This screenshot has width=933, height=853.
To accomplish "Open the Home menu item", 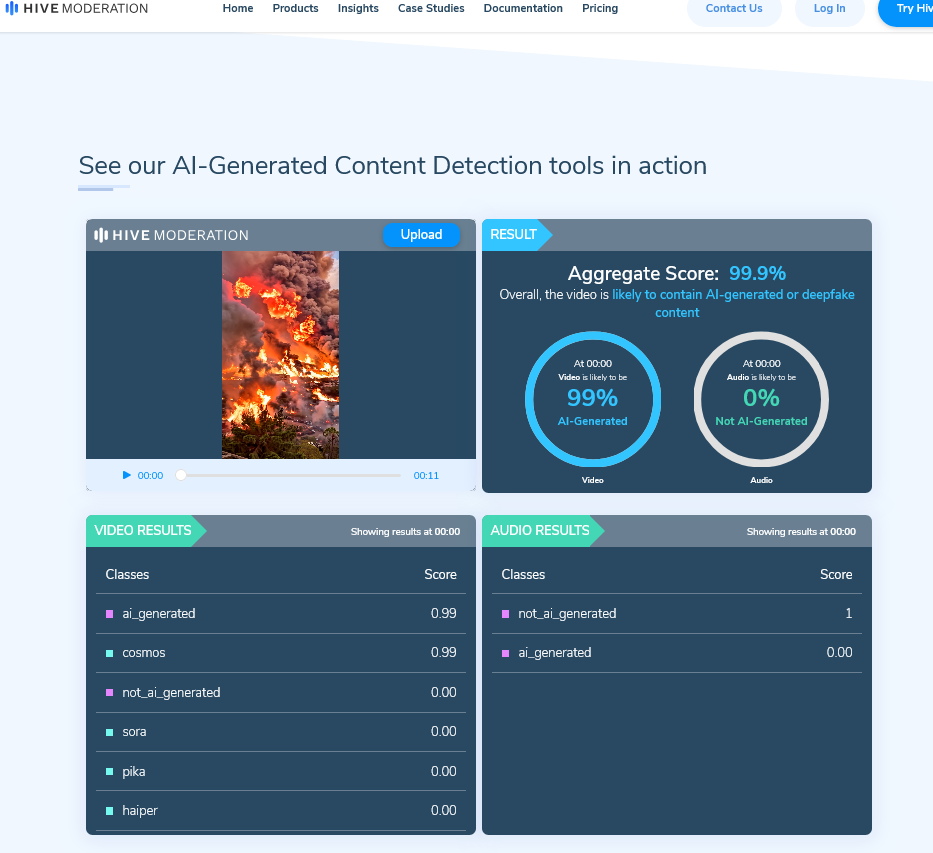I will point(238,9).
